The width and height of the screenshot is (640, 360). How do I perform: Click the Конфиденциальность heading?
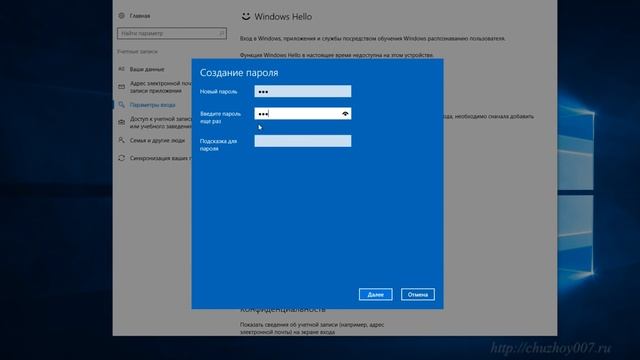[283, 311]
